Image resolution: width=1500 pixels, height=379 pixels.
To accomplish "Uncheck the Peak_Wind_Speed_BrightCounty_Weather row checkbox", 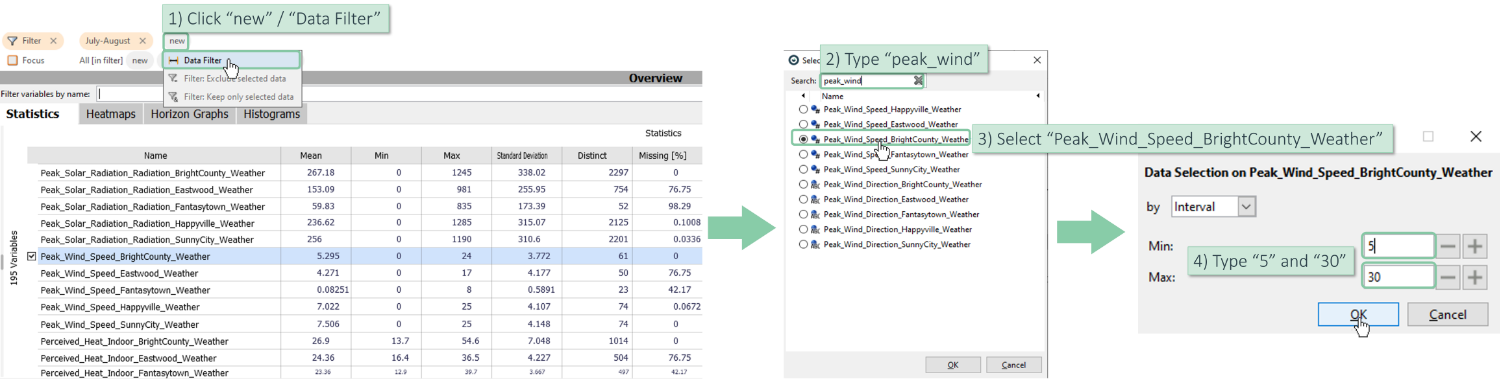I will pyautogui.click(x=32, y=256).
